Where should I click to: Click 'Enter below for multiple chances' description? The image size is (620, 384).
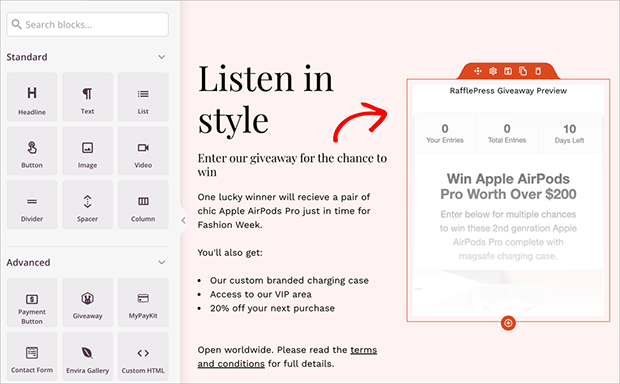508,235
